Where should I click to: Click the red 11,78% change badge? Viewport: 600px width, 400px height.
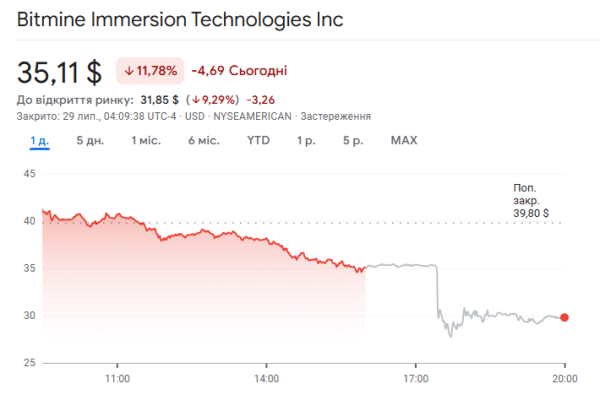(x=149, y=71)
